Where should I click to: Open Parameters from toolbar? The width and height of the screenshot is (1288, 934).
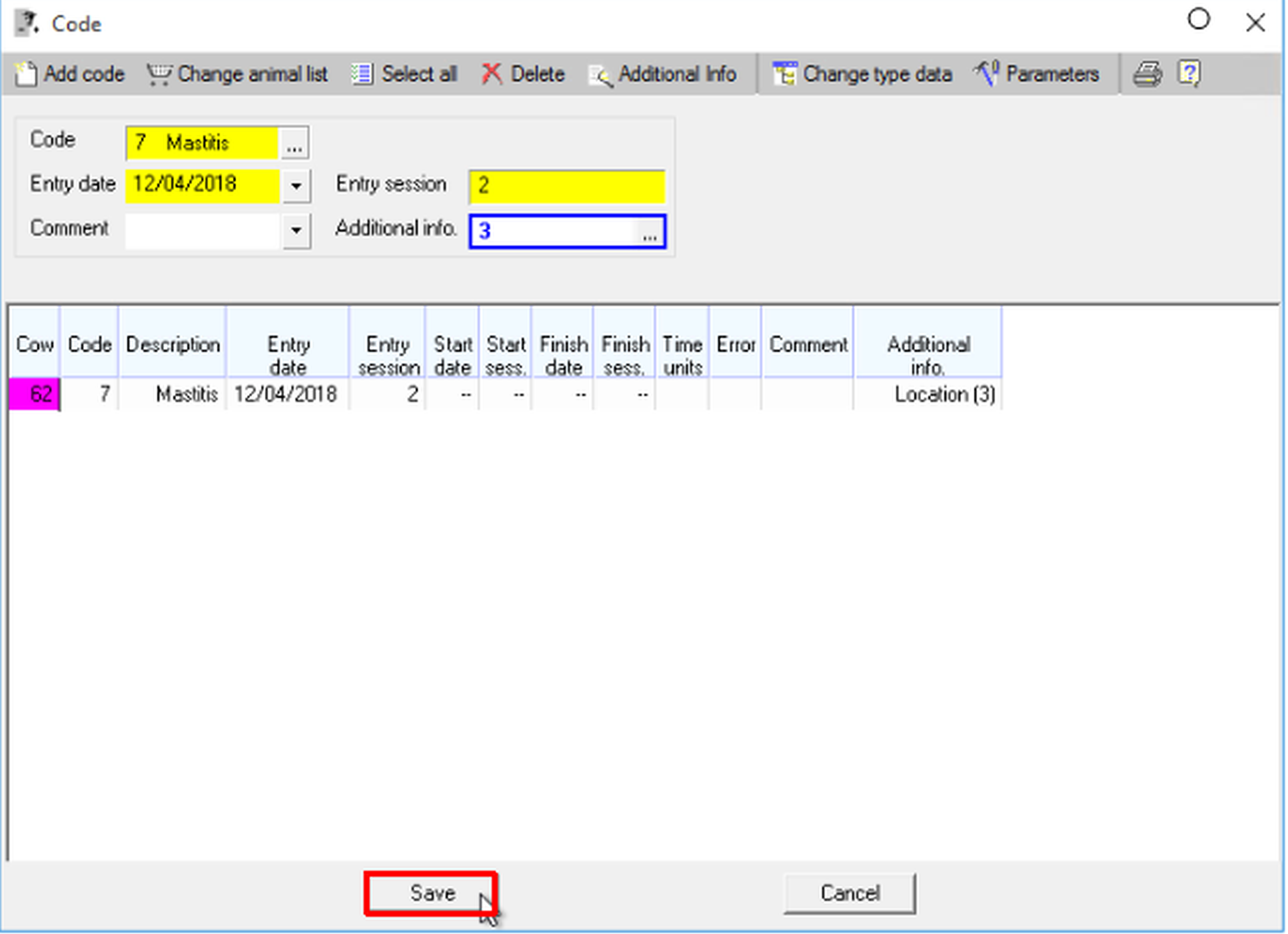point(1036,75)
